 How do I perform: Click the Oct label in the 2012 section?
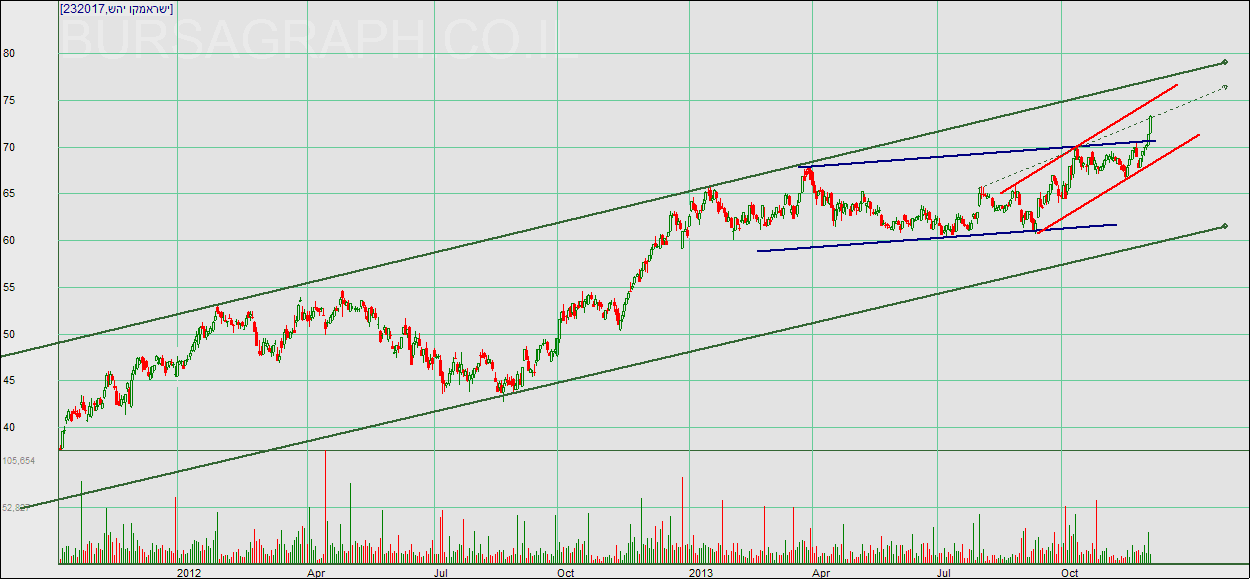(566, 573)
